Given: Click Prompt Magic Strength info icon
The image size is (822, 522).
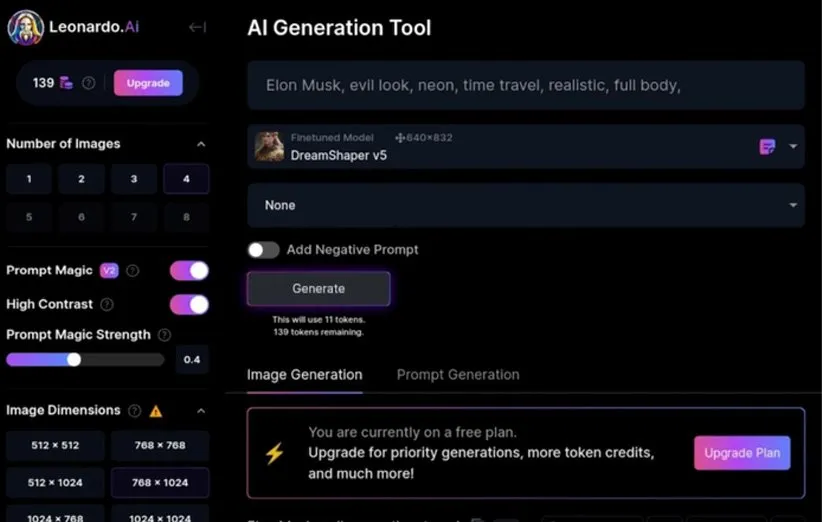Looking at the screenshot, I should 165,335.
